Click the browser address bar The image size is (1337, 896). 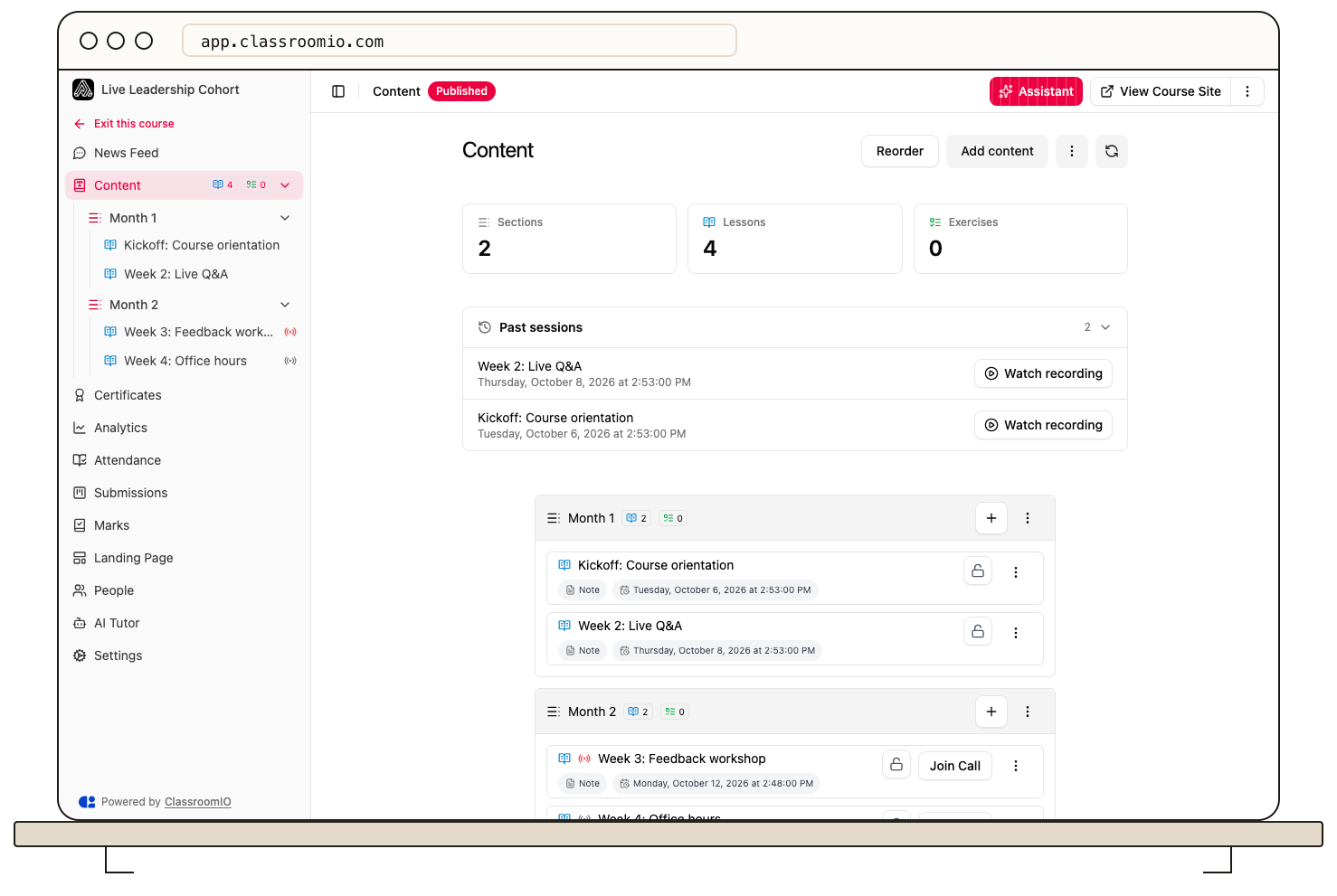tap(460, 41)
